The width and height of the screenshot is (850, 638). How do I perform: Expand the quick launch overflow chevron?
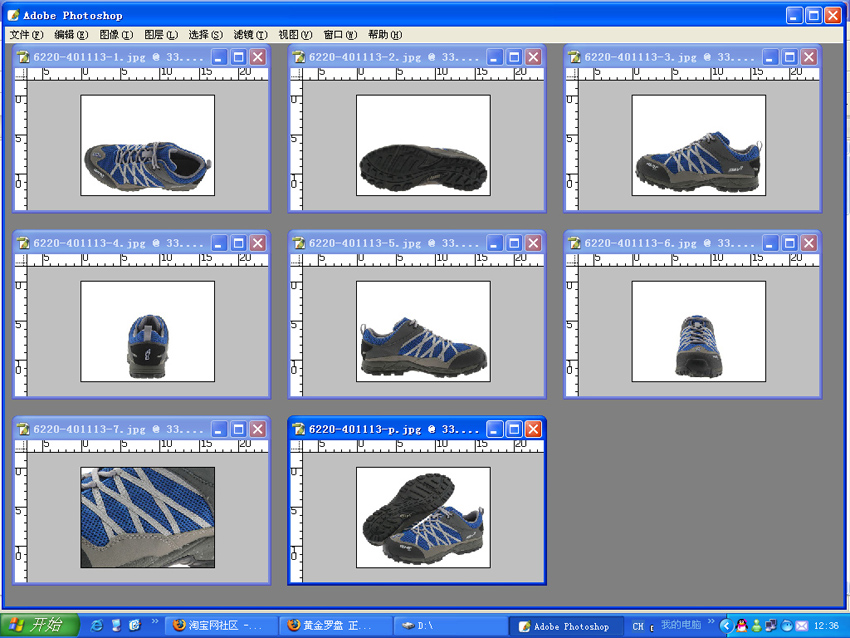[x=154, y=621]
